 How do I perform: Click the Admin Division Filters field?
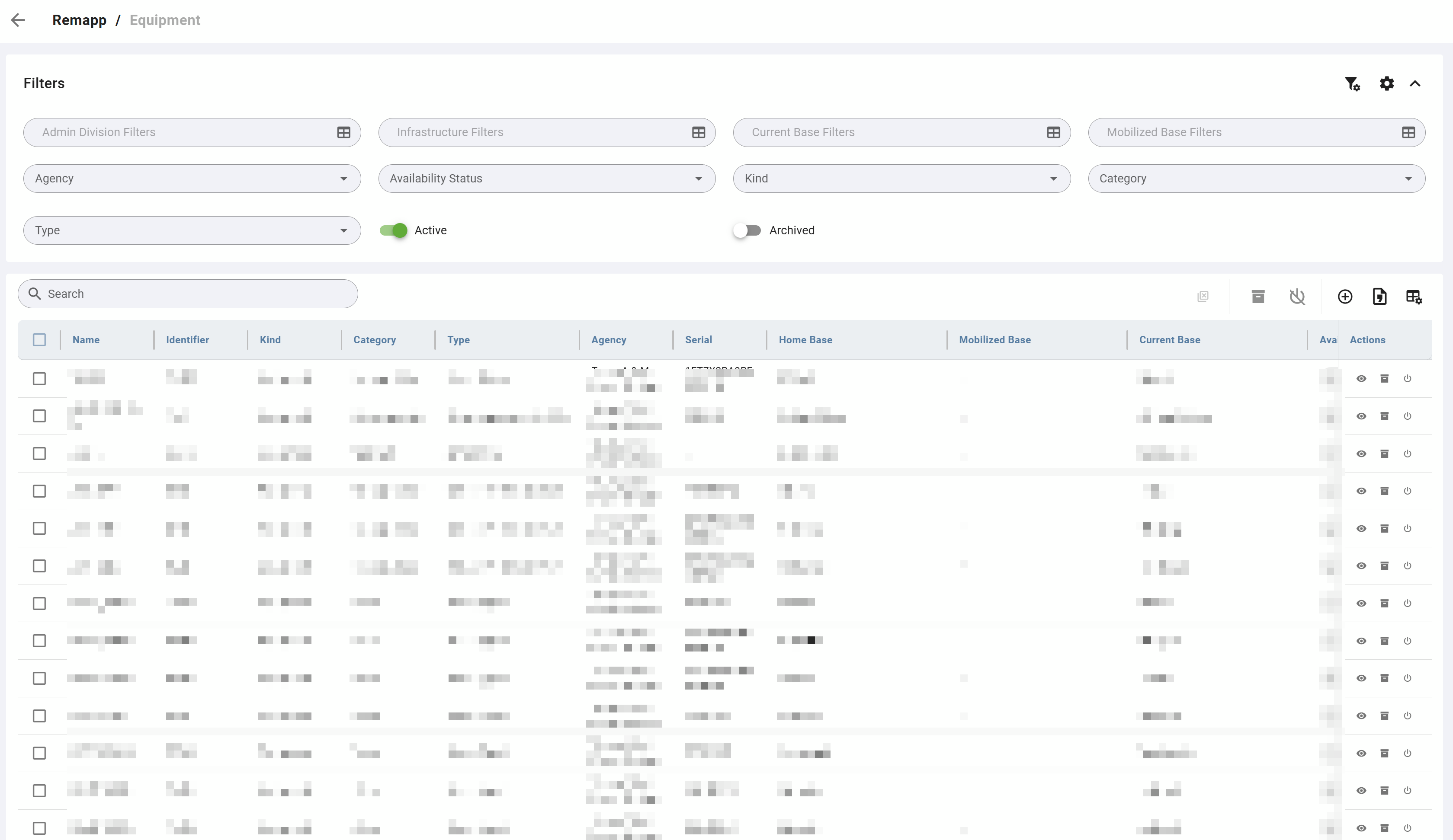click(192, 133)
